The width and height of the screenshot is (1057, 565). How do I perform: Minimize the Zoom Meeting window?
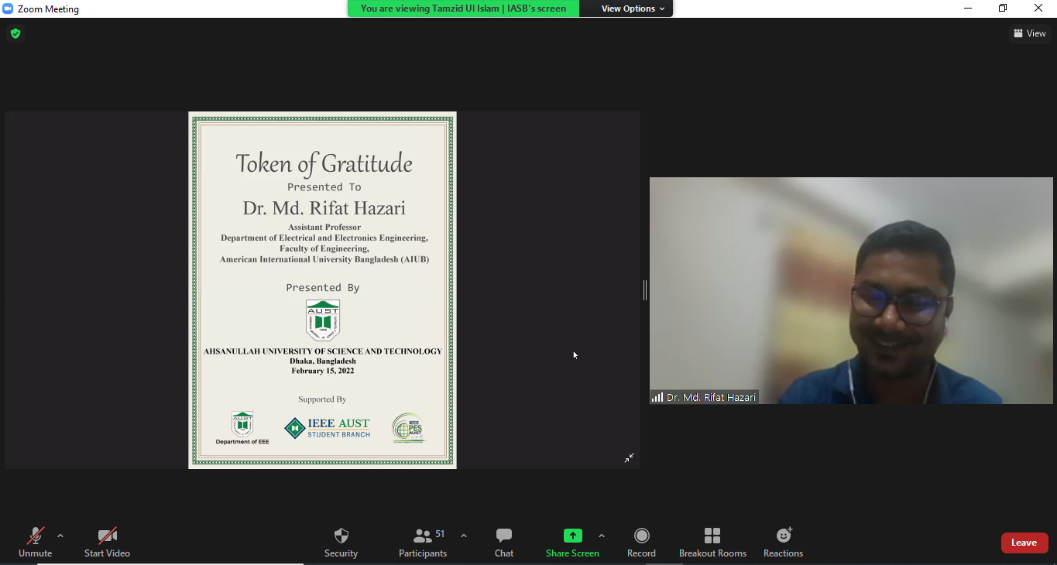click(x=967, y=8)
